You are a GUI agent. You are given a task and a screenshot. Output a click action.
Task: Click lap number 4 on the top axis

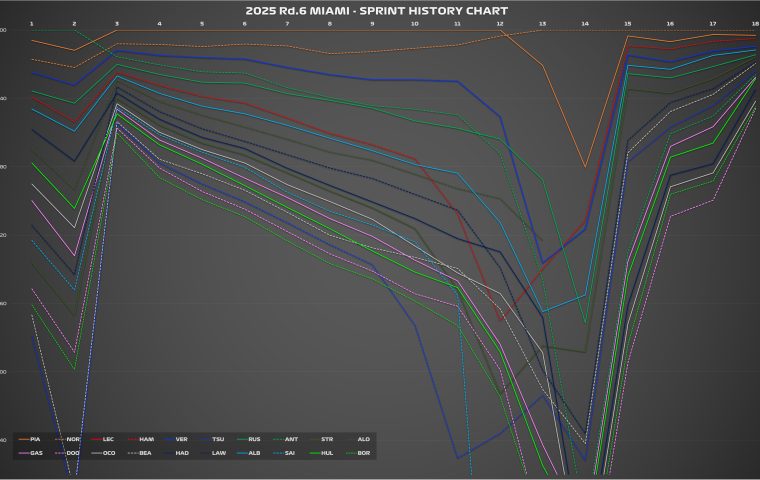click(x=159, y=24)
